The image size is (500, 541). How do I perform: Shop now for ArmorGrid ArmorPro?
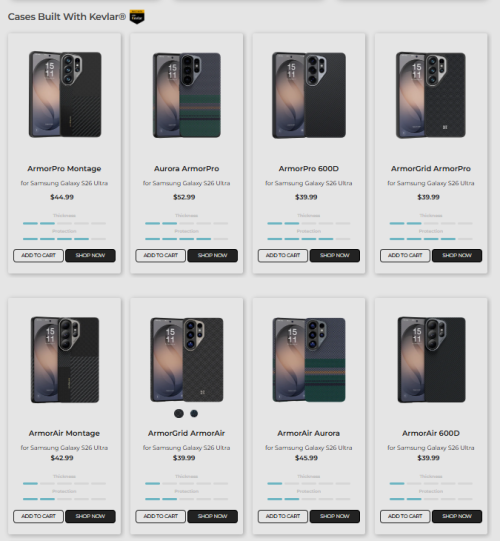coord(457,256)
